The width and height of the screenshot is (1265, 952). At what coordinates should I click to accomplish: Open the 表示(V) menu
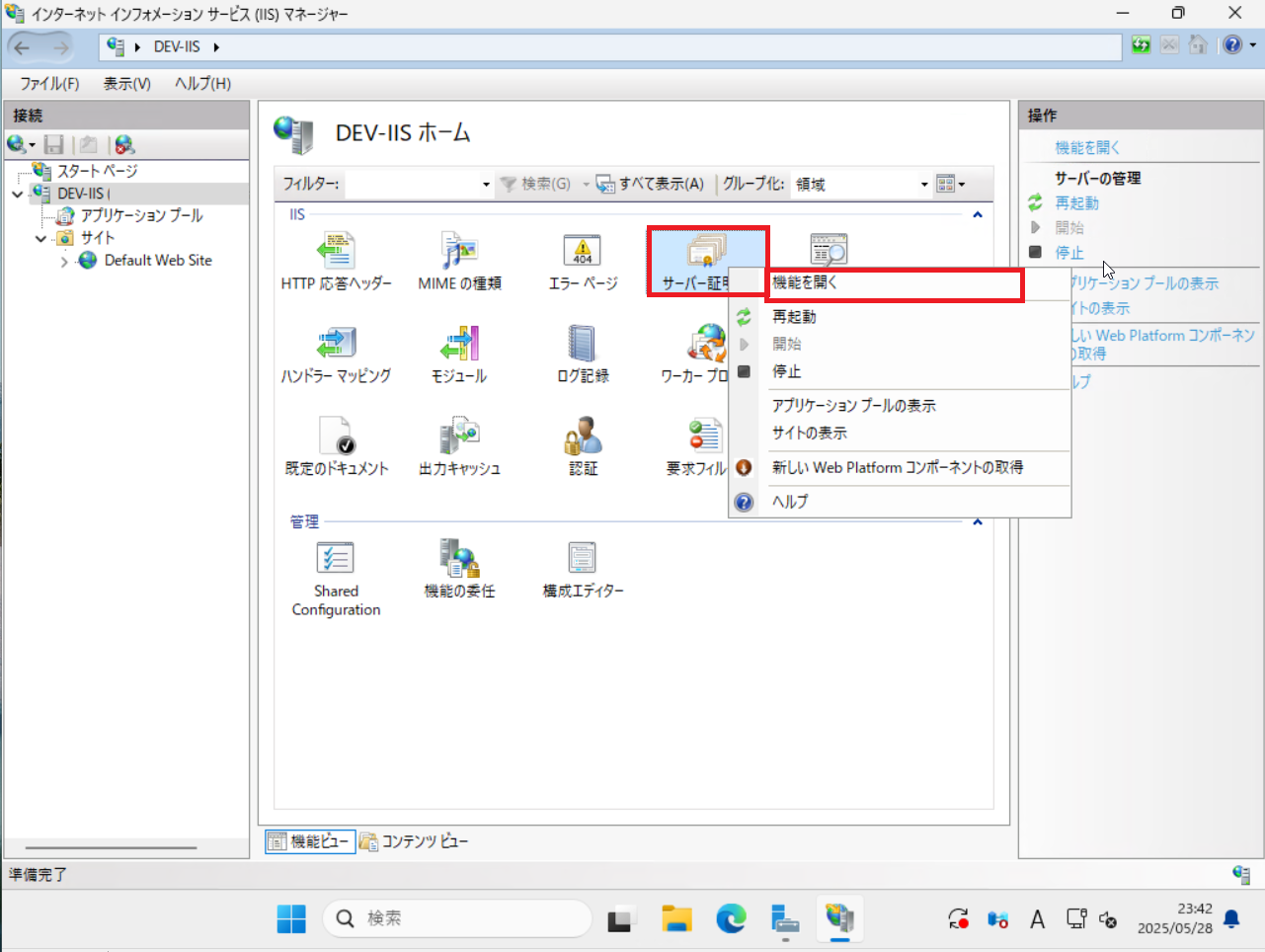coord(127,84)
